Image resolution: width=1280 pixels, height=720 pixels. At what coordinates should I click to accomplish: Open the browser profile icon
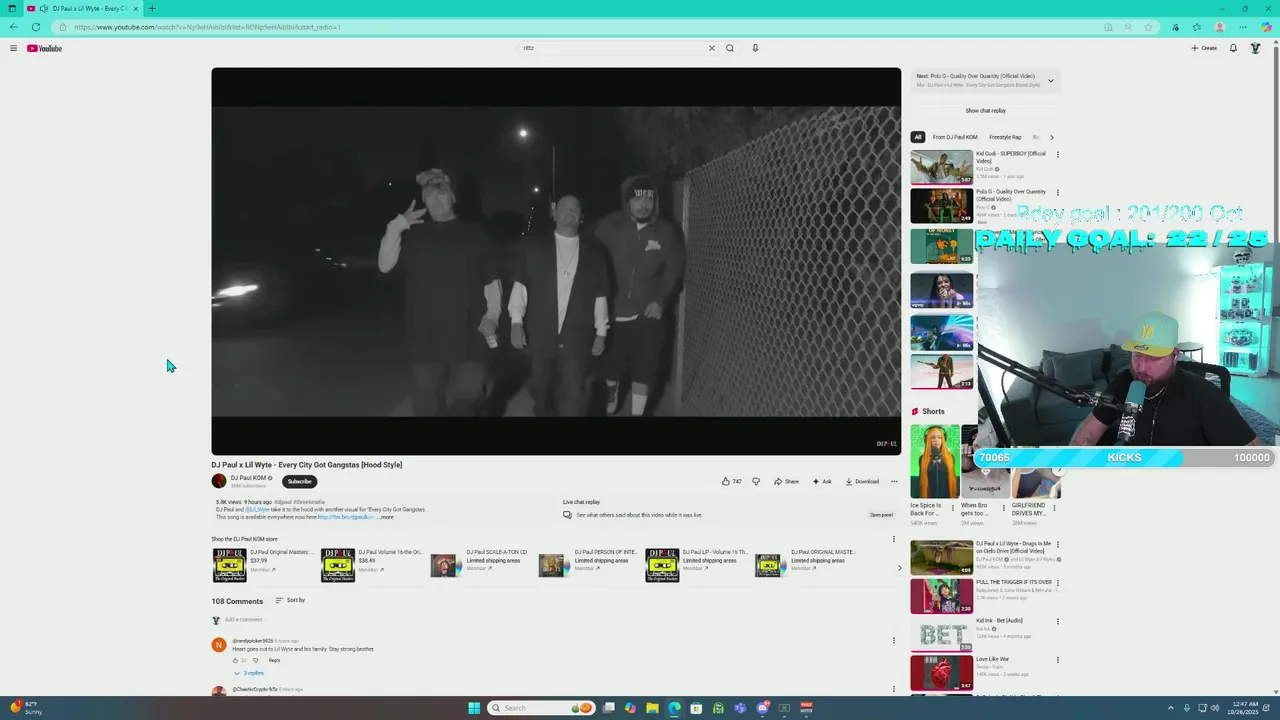pos(1220,27)
